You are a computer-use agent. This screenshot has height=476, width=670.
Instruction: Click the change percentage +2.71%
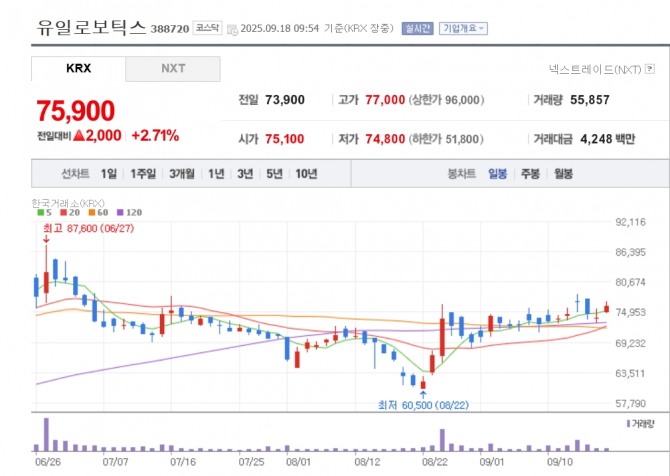pos(155,136)
